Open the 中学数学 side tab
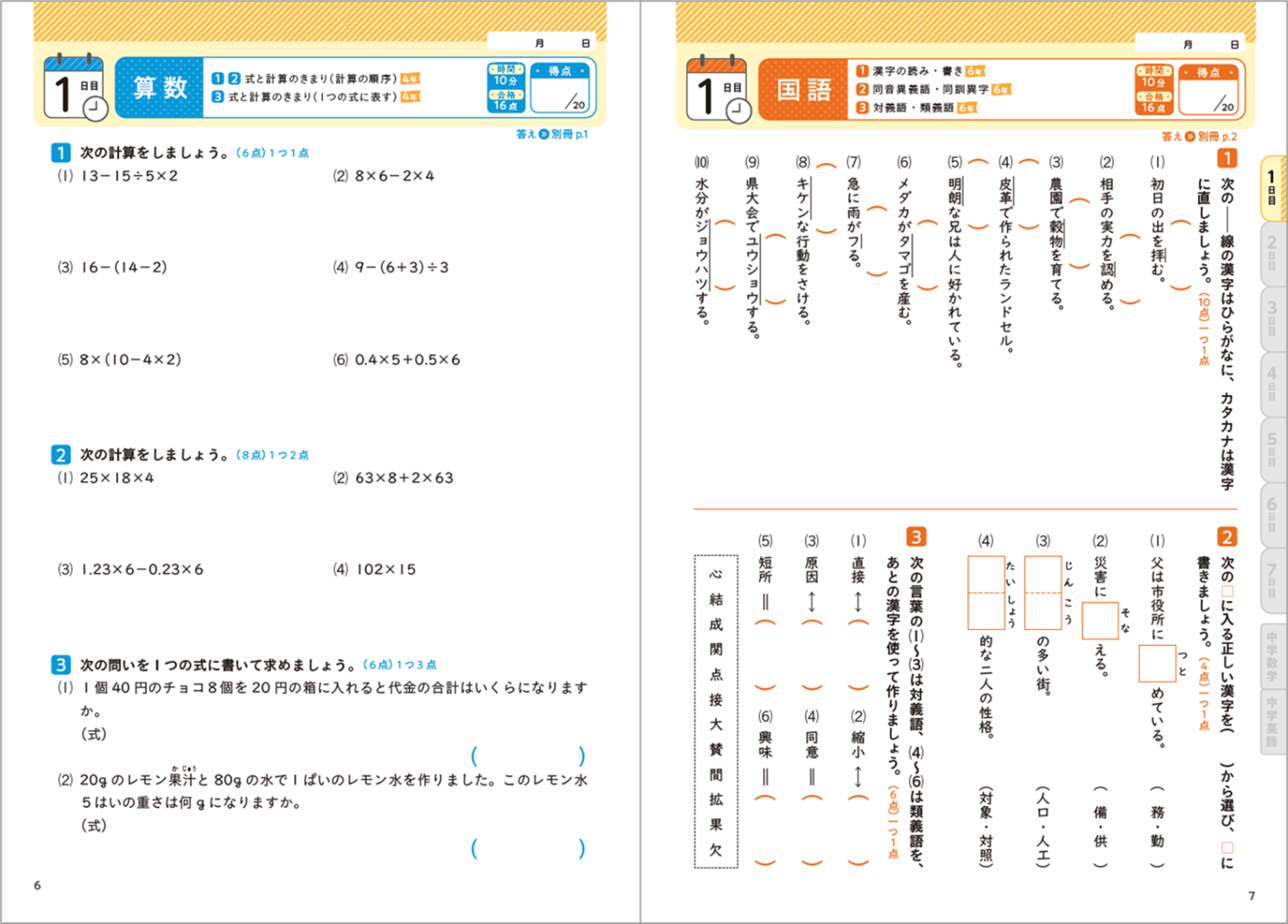 (x=1272, y=654)
